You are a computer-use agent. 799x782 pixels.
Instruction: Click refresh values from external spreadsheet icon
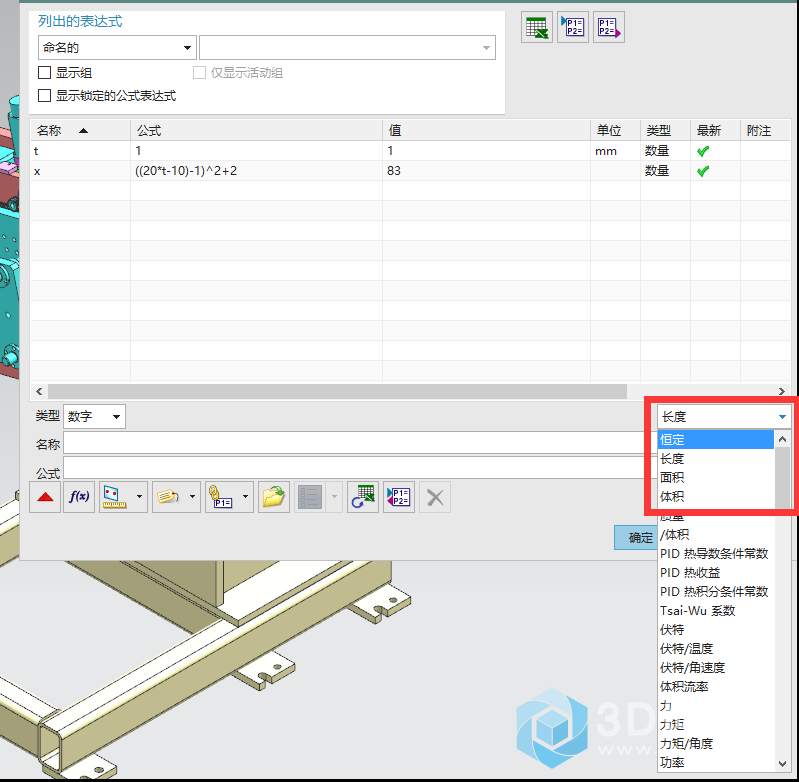[x=363, y=497]
